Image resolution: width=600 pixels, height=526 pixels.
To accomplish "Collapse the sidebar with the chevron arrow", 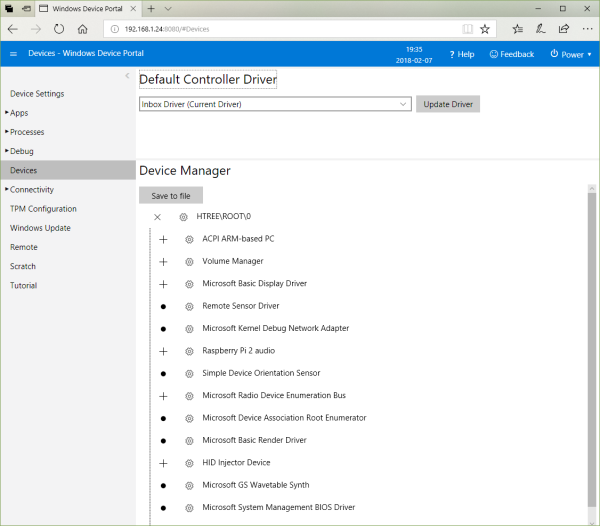I will coord(127,76).
